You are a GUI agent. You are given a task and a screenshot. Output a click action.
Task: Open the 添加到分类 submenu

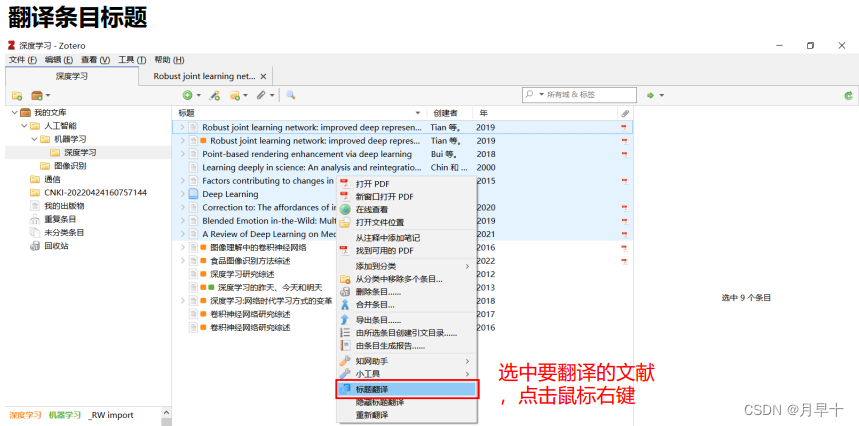tap(406, 266)
